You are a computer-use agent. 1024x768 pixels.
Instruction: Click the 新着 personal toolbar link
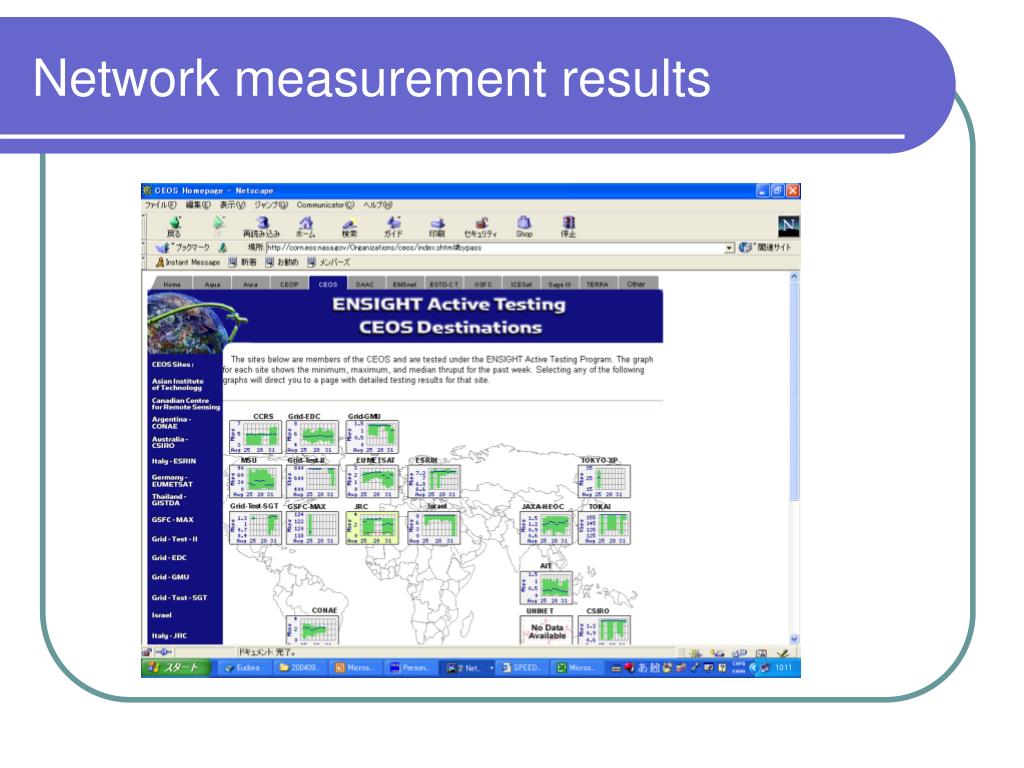[x=242, y=263]
